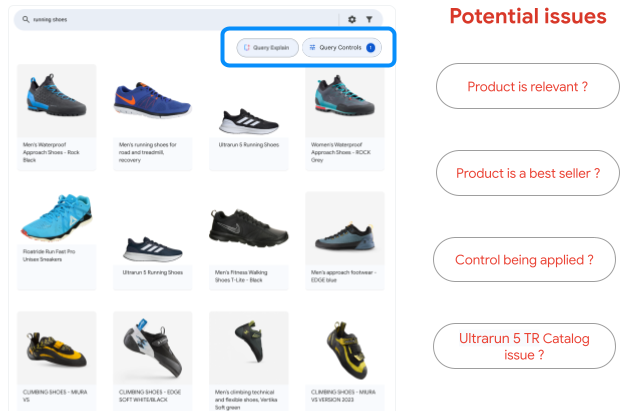
Task: Open the yellow Climbing Shoes MIURA VS image
Action: pos(56,348)
